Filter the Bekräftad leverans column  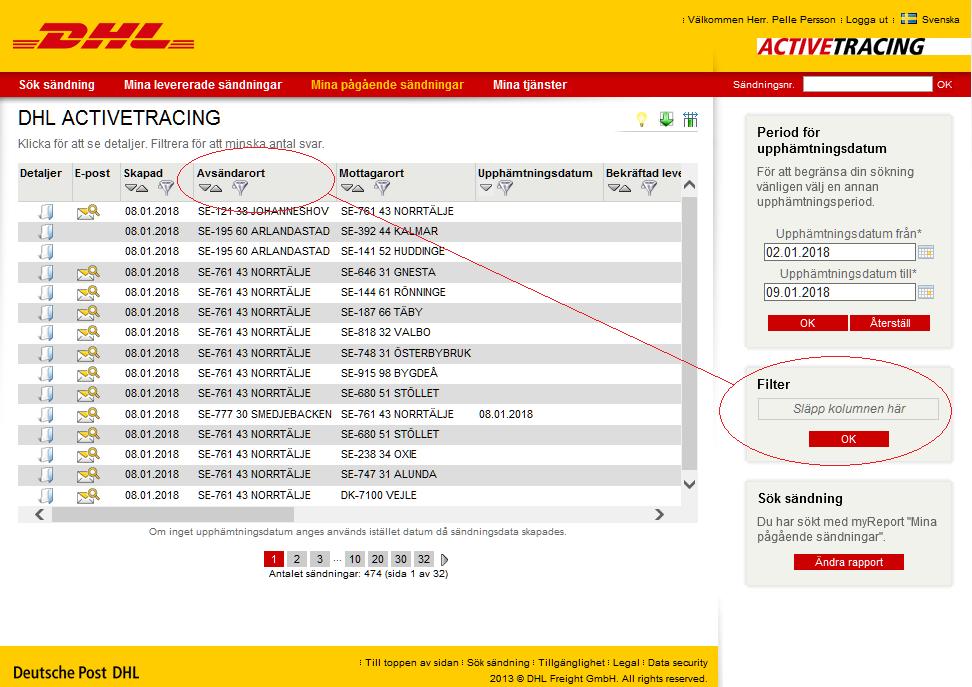coord(649,188)
